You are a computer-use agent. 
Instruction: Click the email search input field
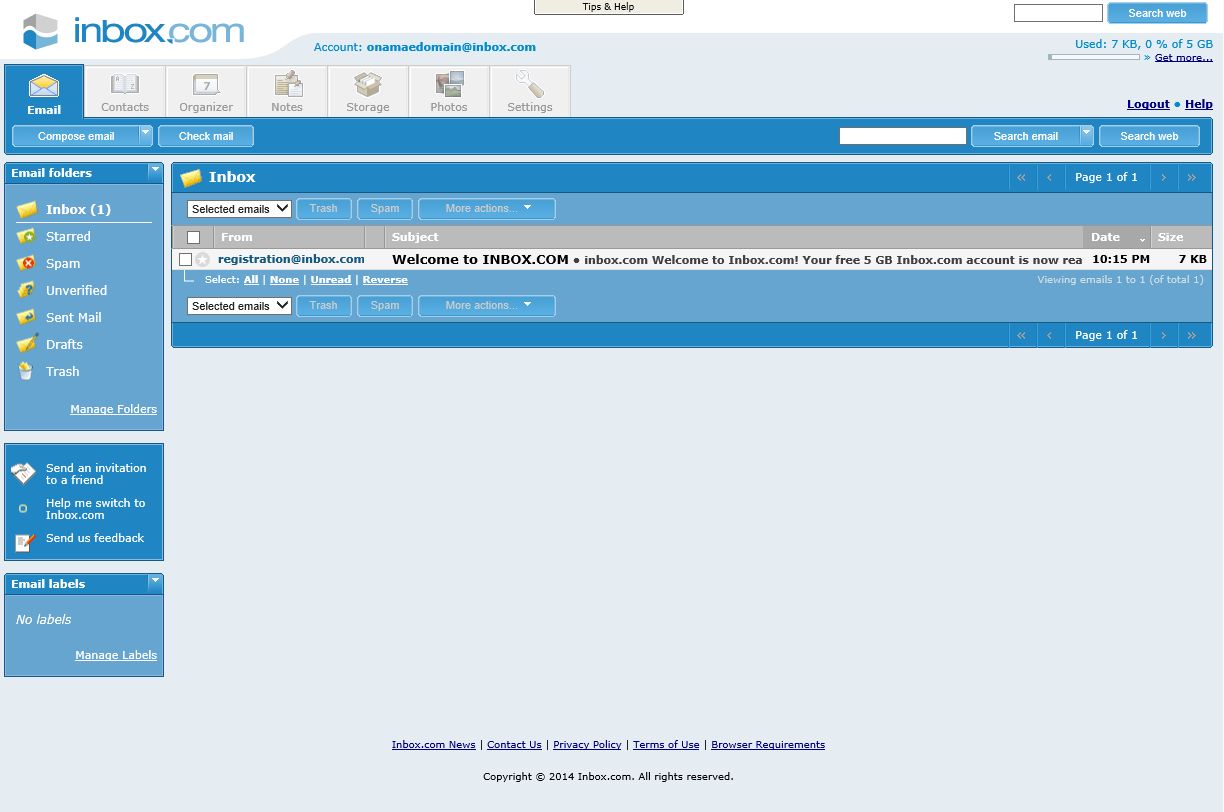tap(903, 136)
